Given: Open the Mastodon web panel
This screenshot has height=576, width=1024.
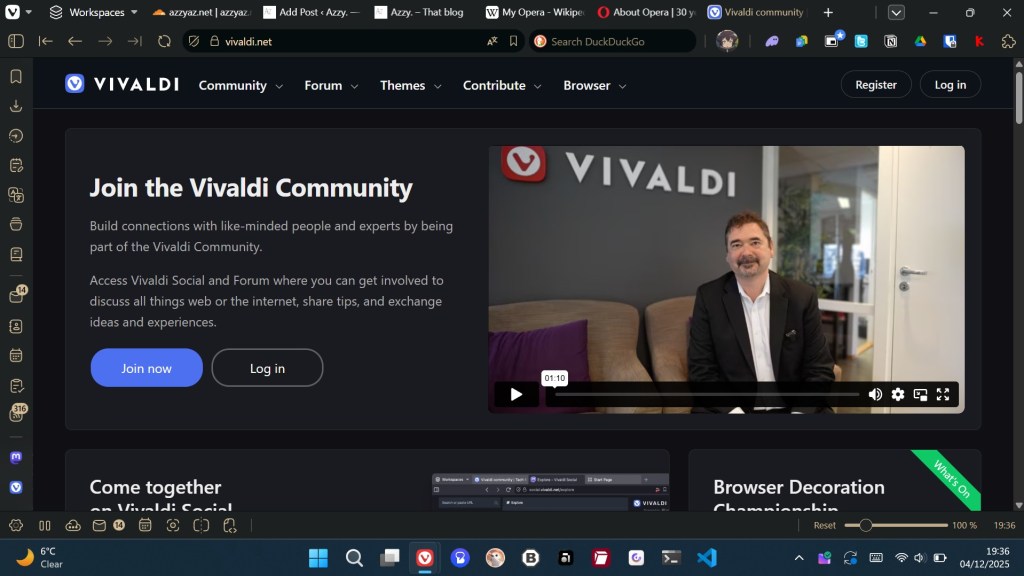Looking at the screenshot, I should [x=16, y=457].
